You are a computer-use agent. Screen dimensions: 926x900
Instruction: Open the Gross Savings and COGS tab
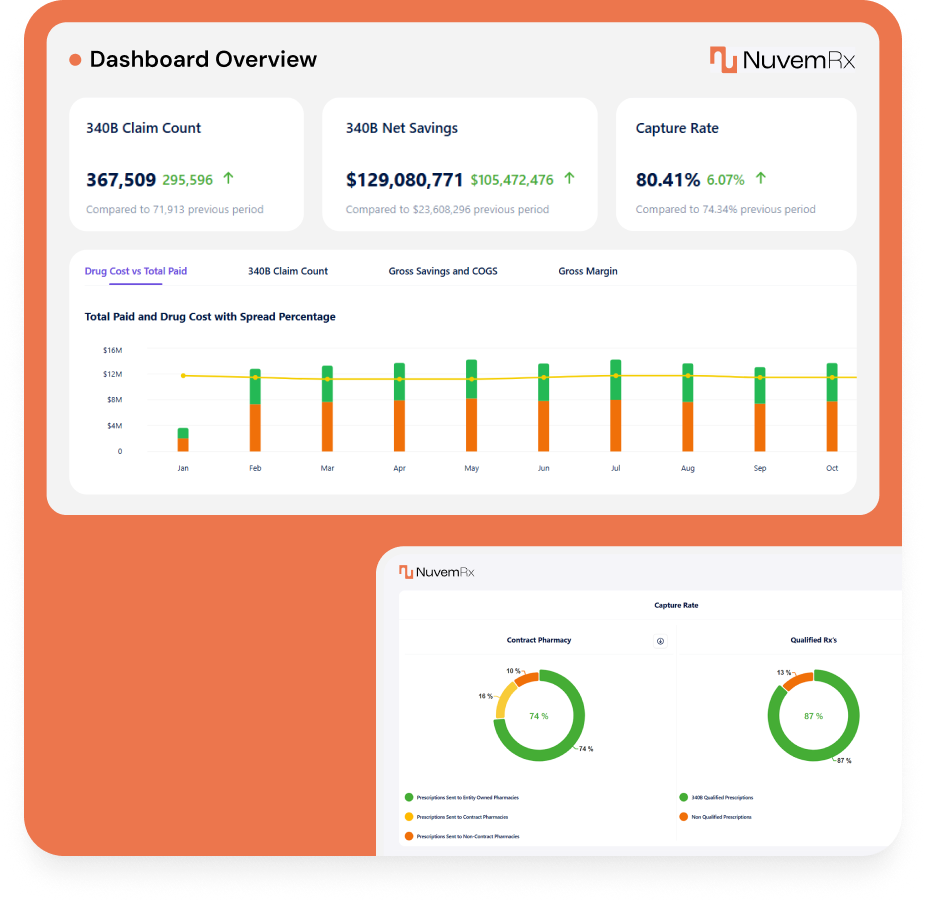443,271
